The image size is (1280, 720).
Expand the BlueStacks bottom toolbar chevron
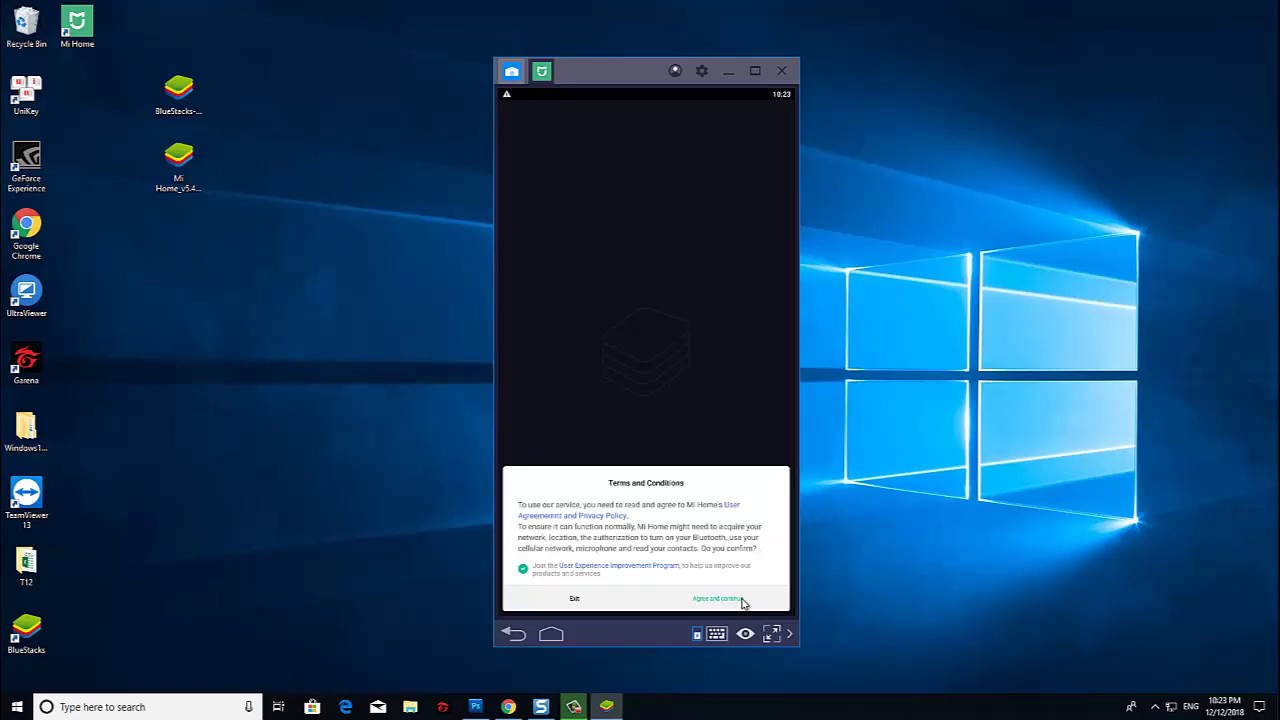coord(789,634)
